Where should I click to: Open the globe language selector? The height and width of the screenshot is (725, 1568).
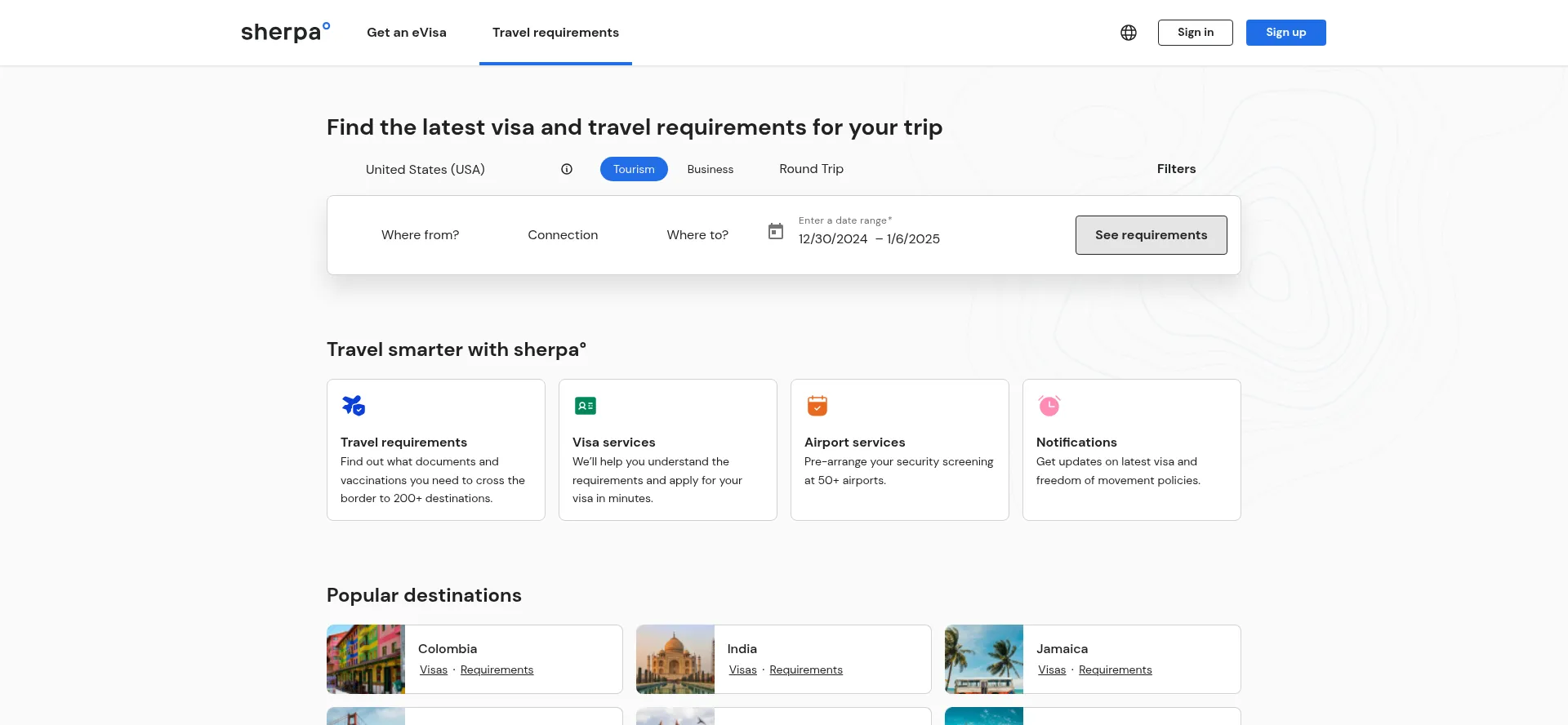click(x=1128, y=33)
